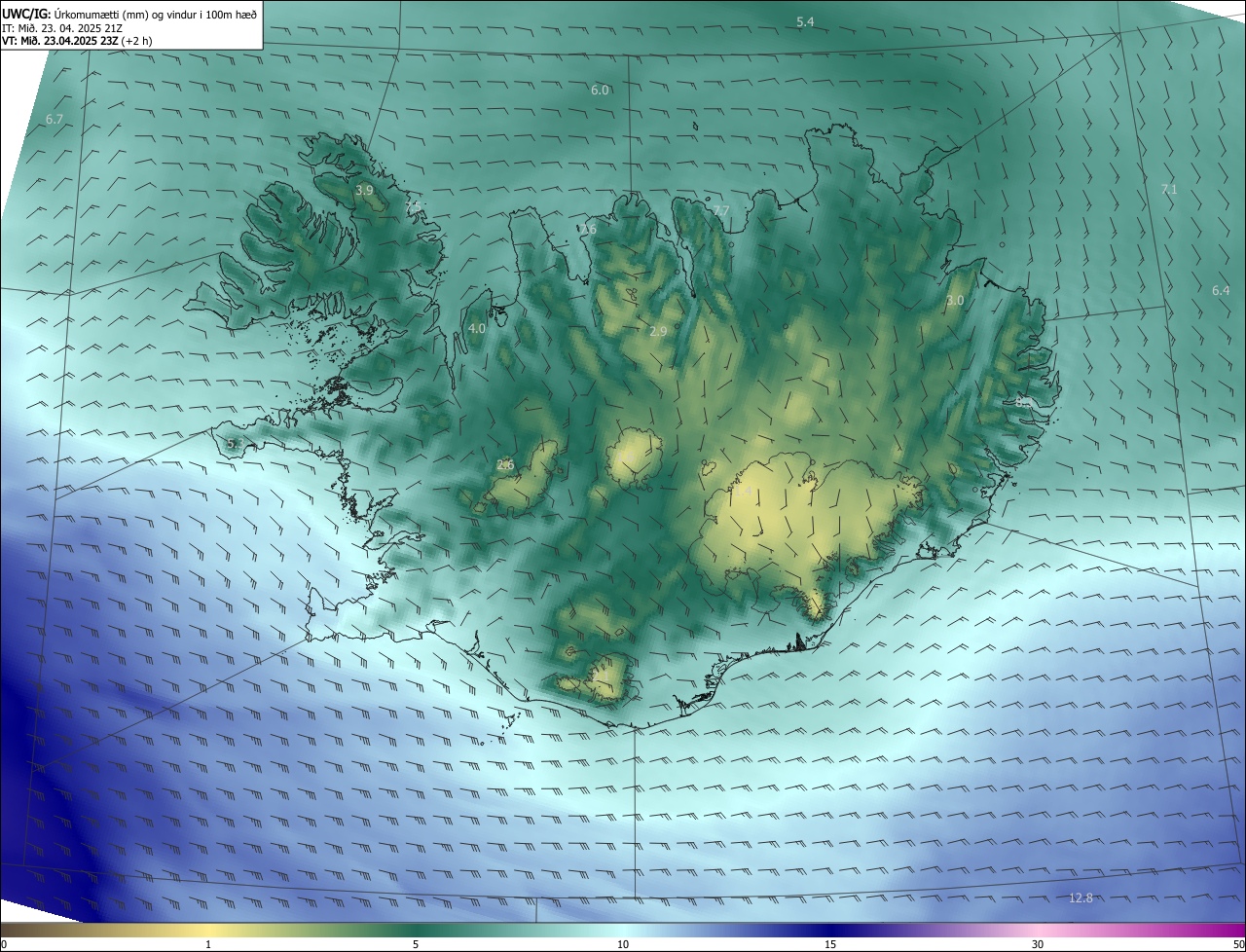
Task: Select the 'VT: Mið. 23.04.2025 23Z (+2 h)' line
Action: pos(77,41)
